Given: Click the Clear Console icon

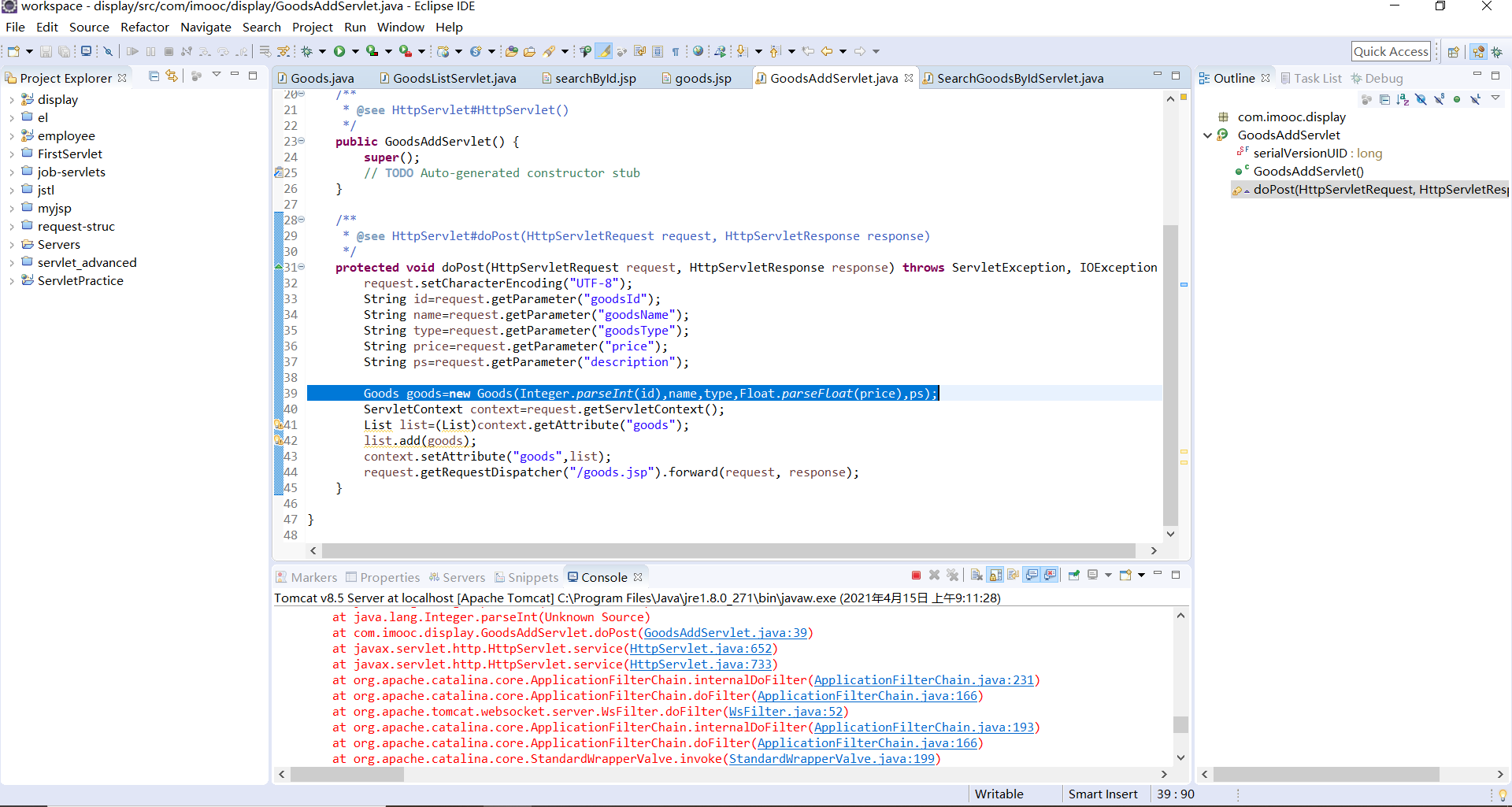Looking at the screenshot, I should pos(976,575).
